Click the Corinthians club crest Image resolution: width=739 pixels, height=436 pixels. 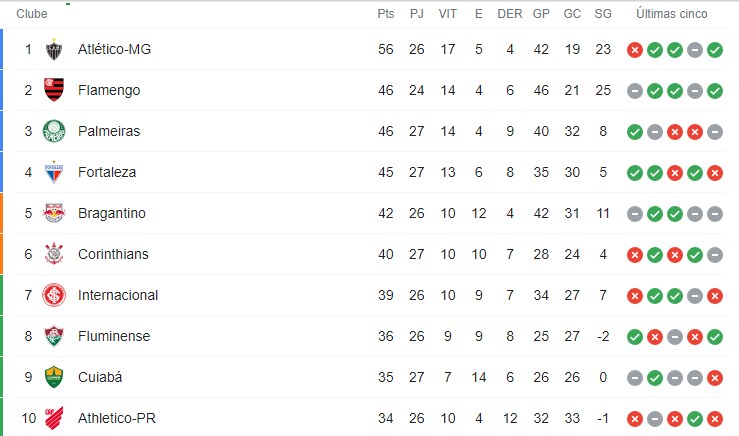(54, 254)
